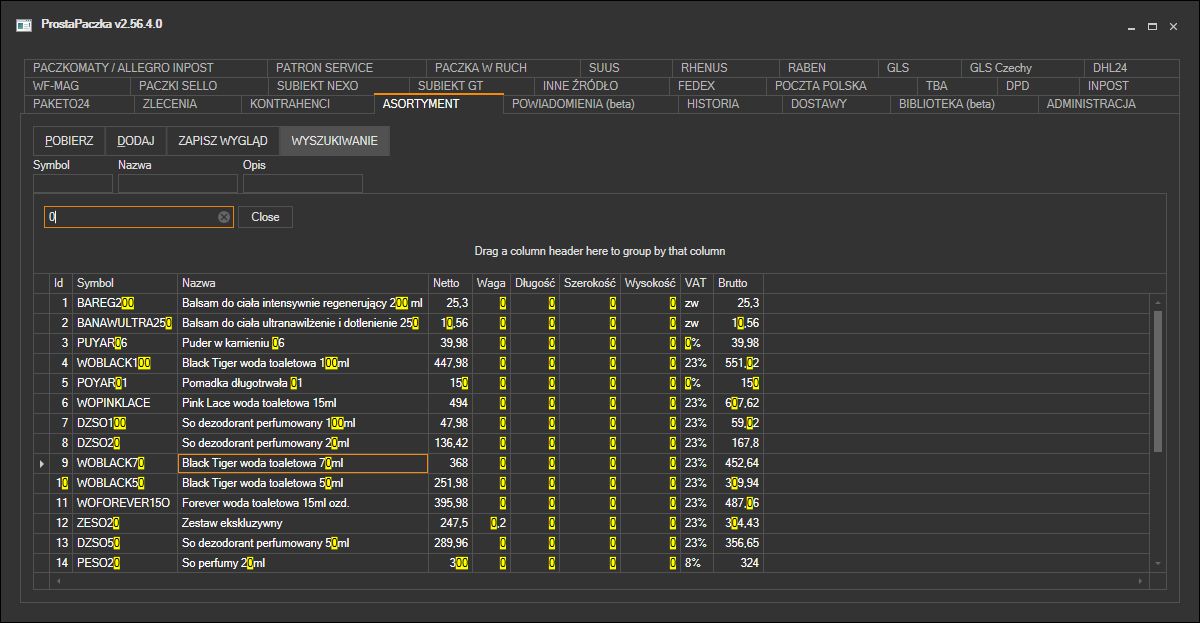The image size is (1200, 623).
Task: Clear the search box with the X icon
Action: click(224, 217)
